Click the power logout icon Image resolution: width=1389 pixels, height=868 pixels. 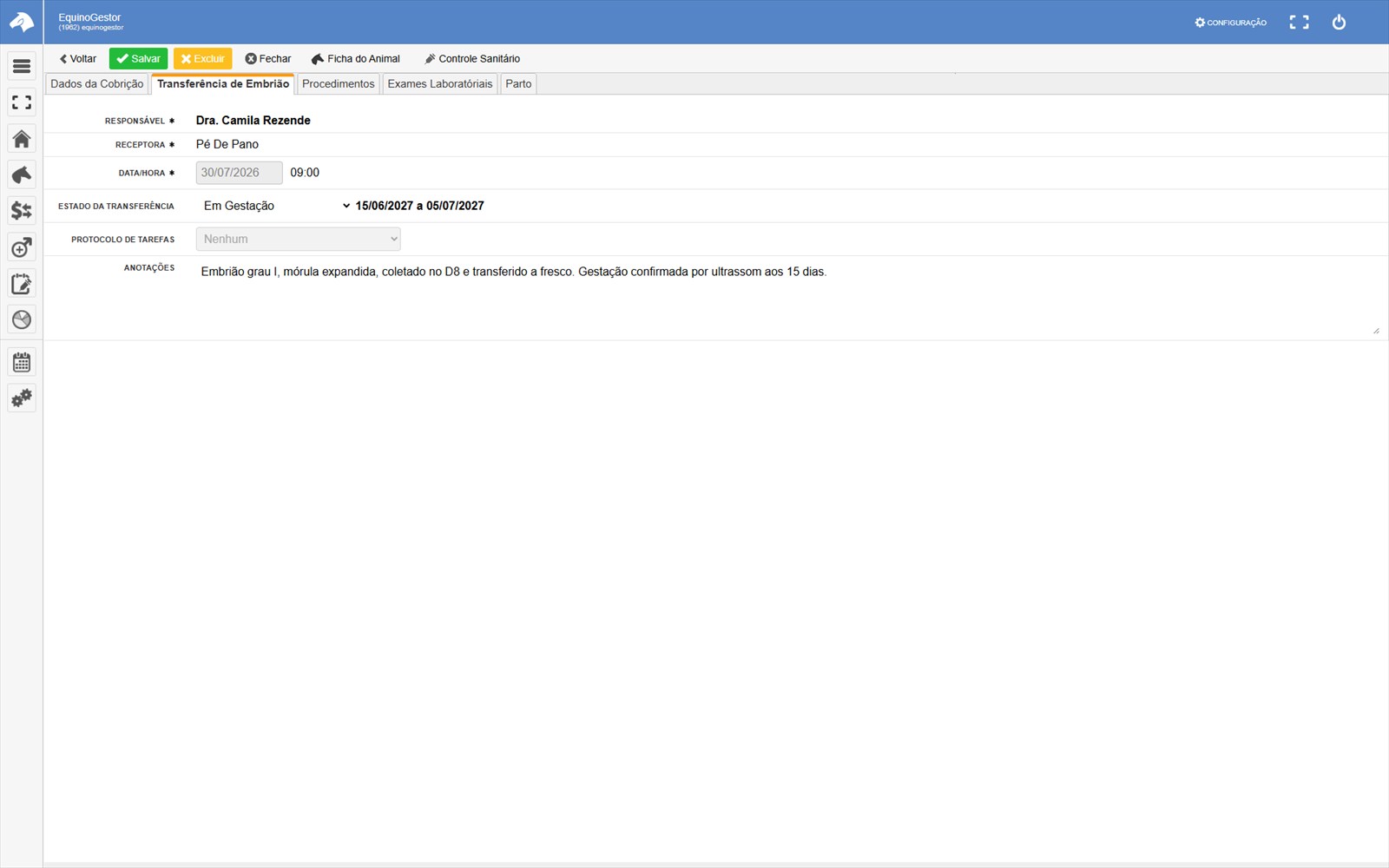pyautogui.click(x=1339, y=23)
